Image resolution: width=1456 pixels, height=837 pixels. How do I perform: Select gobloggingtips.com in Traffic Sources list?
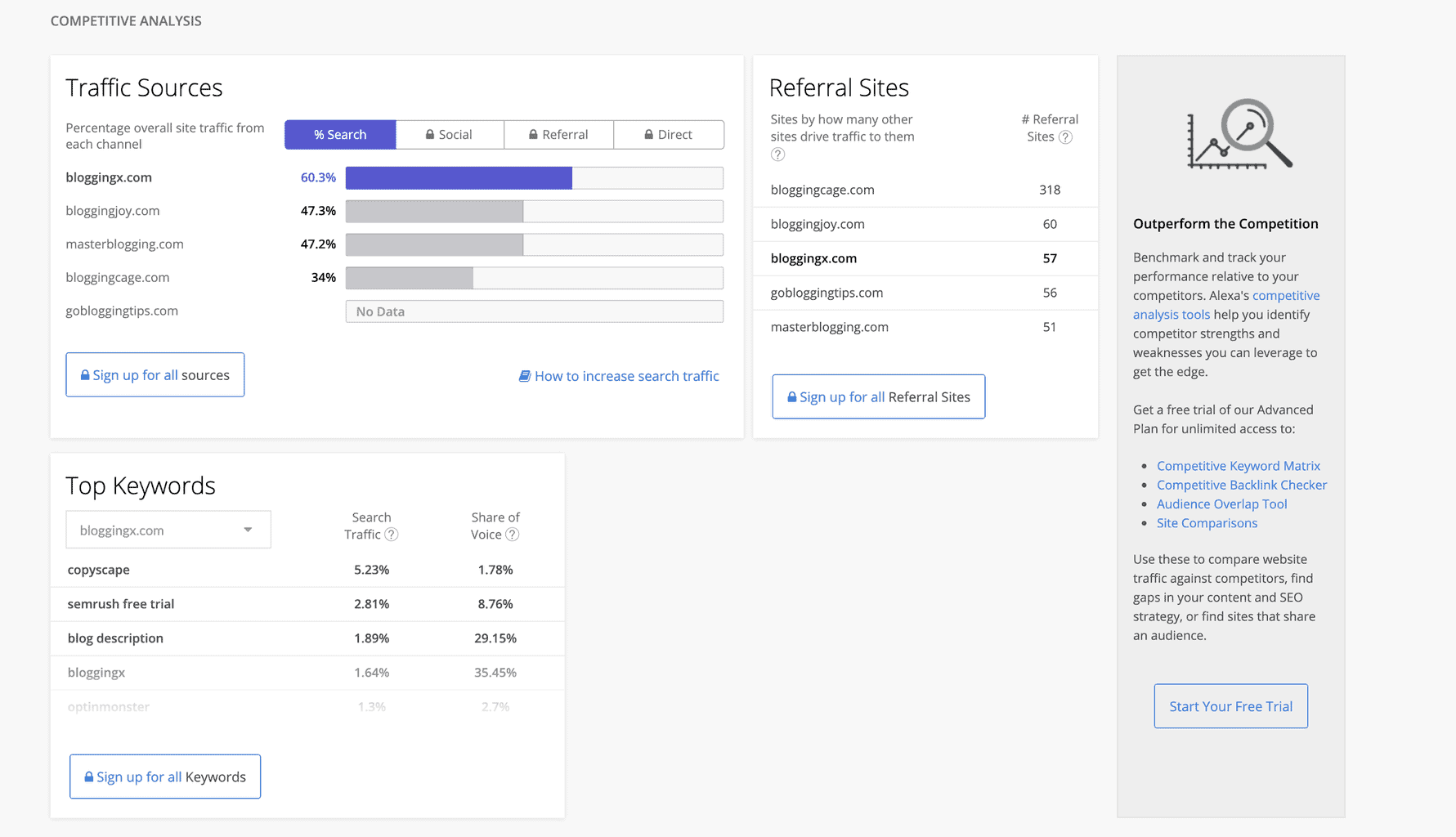(122, 311)
